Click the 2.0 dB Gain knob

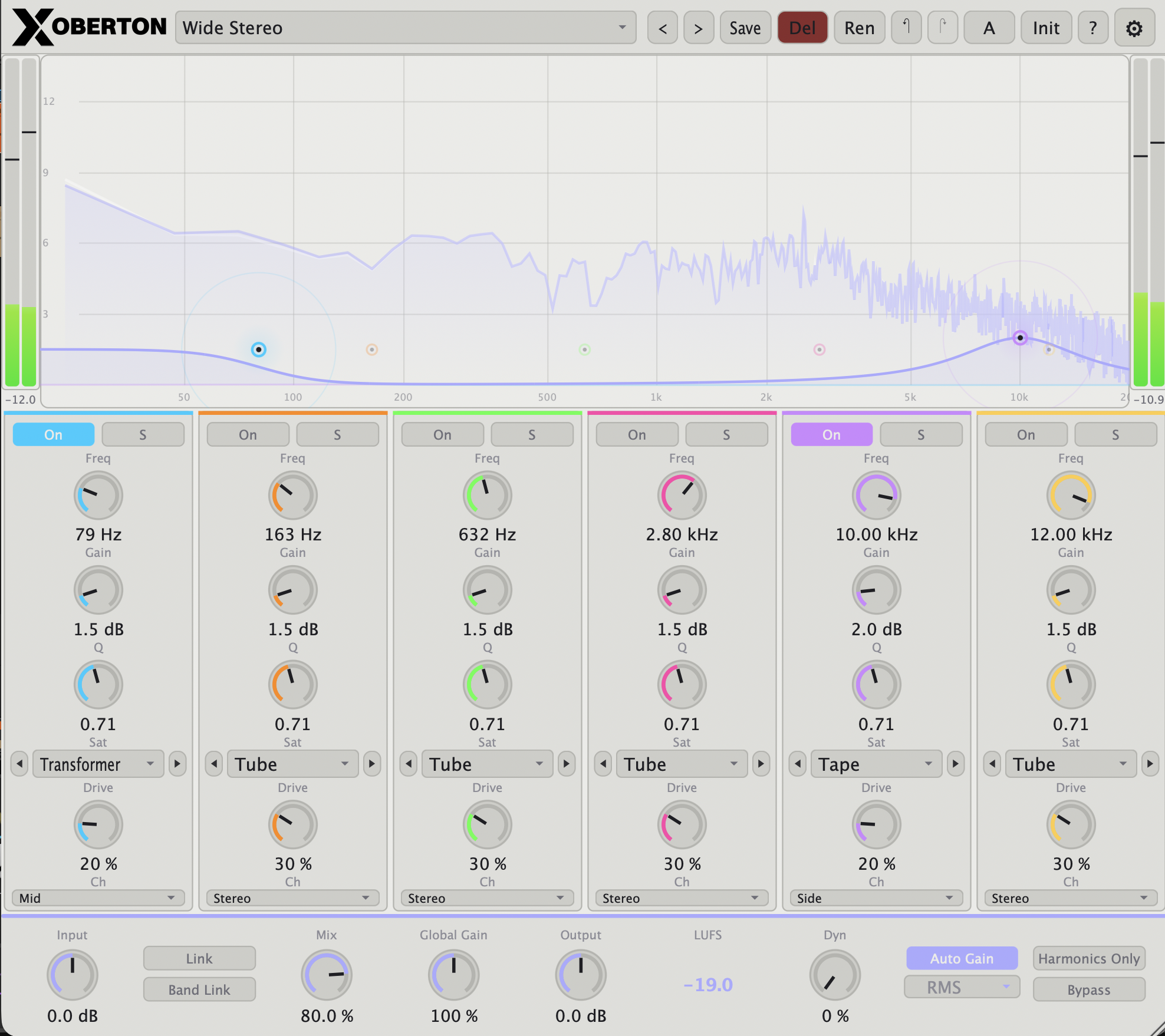[x=876, y=590]
